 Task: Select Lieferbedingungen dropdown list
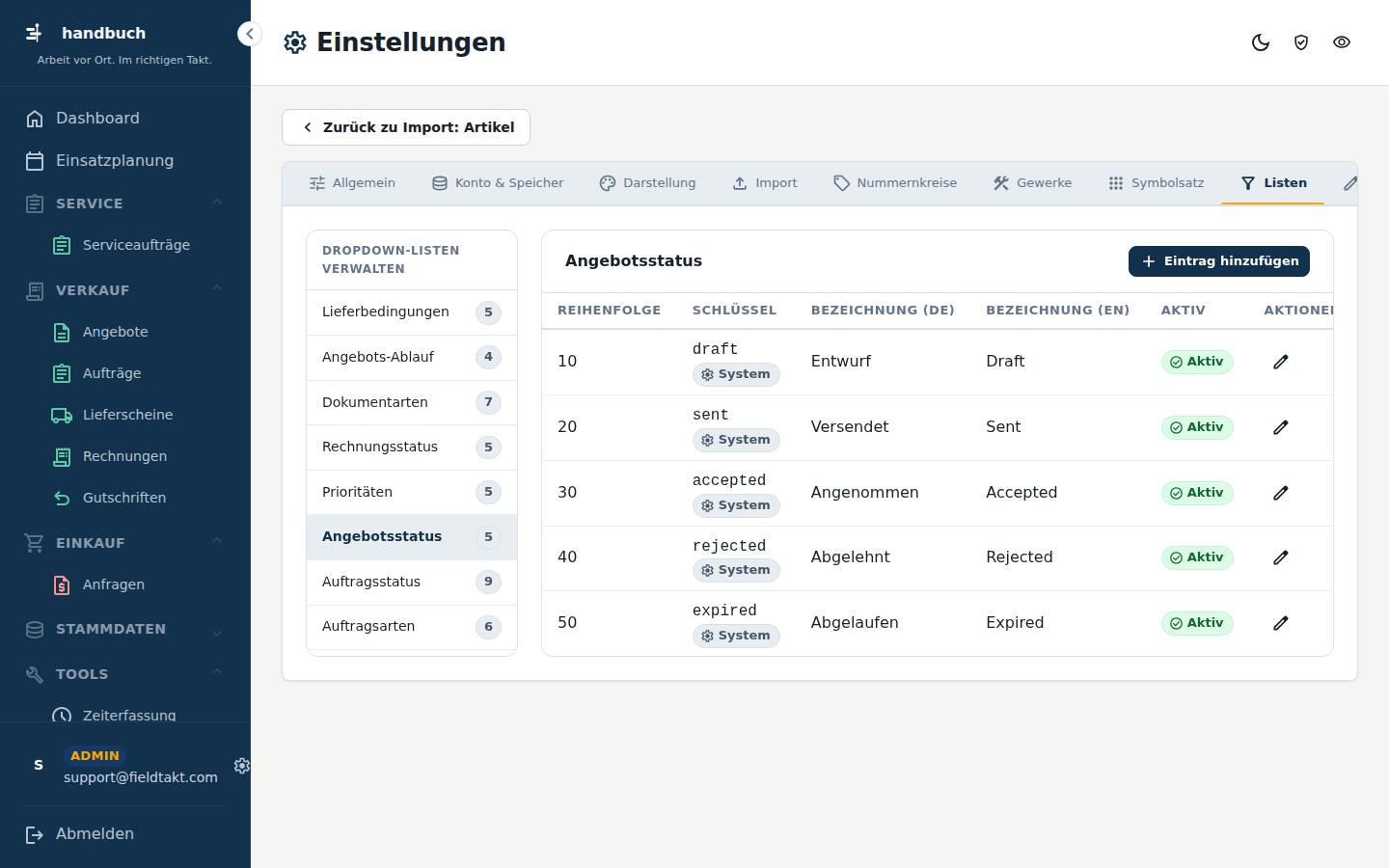[412, 312]
